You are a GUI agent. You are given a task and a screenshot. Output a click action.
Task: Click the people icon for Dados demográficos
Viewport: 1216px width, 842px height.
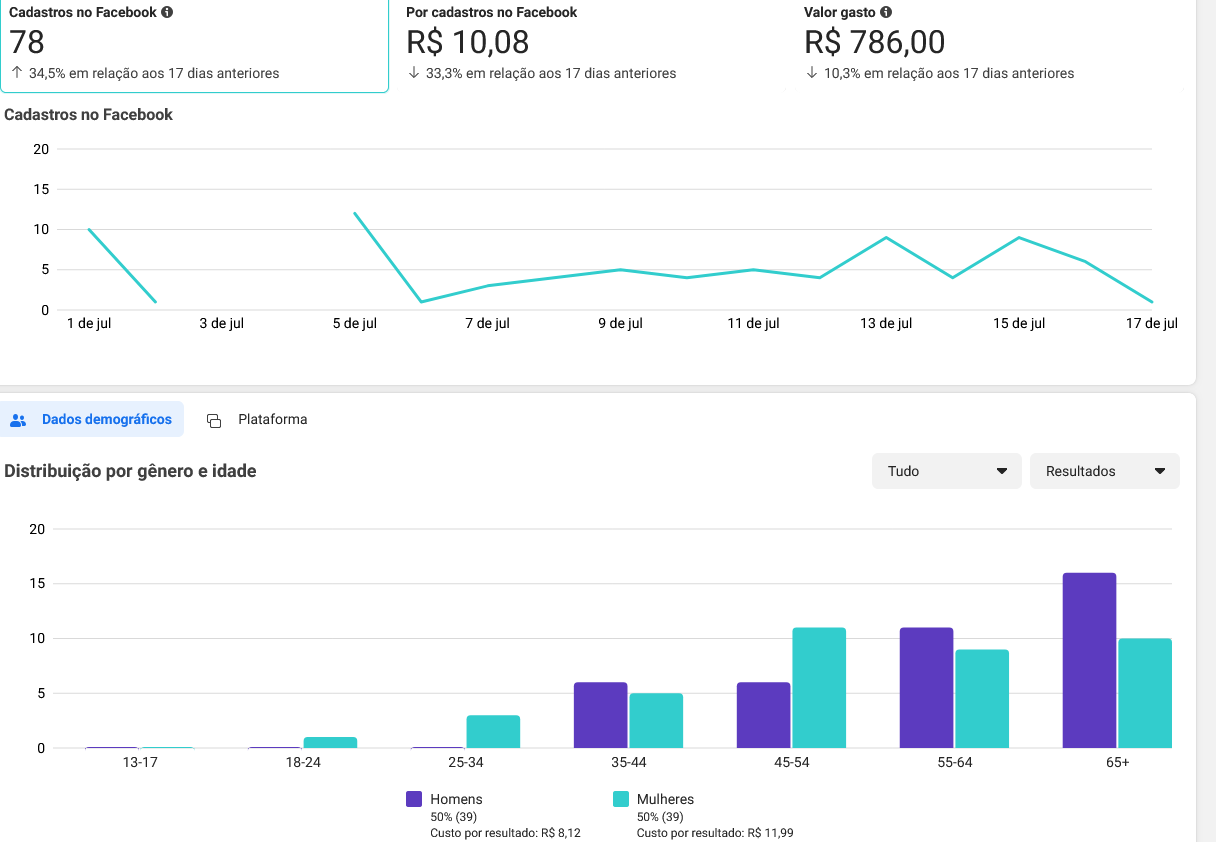[x=18, y=420]
